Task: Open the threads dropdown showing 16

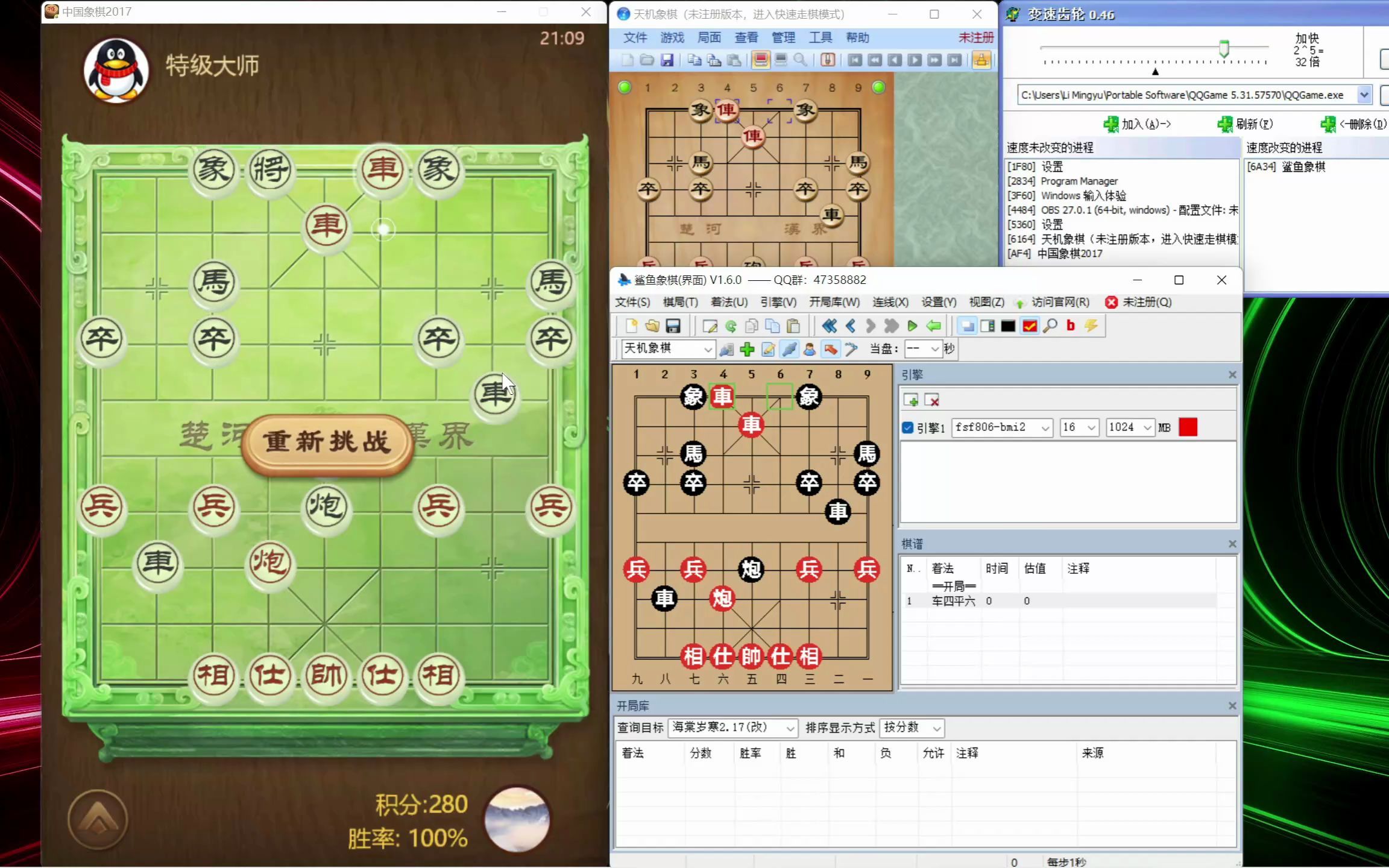Action: (1079, 427)
